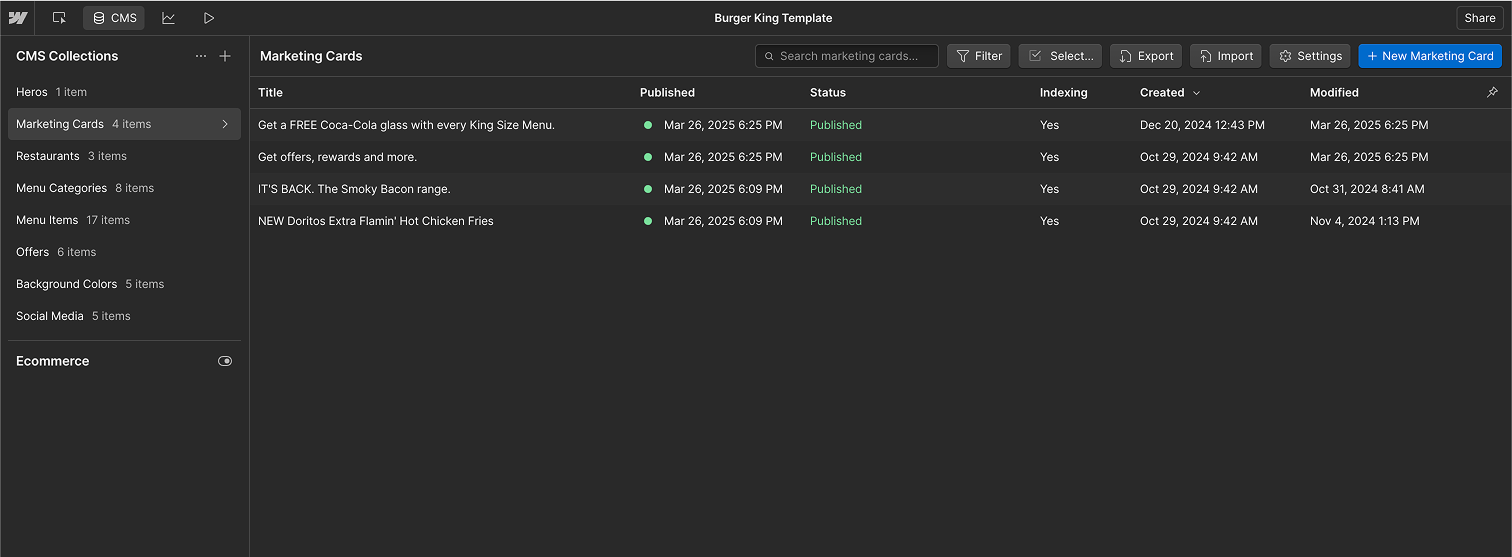The height and width of the screenshot is (557, 1512).
Task: Open the CMS Collections three-dot options menu
Action: pyautogui.click(x=201, y=56)
